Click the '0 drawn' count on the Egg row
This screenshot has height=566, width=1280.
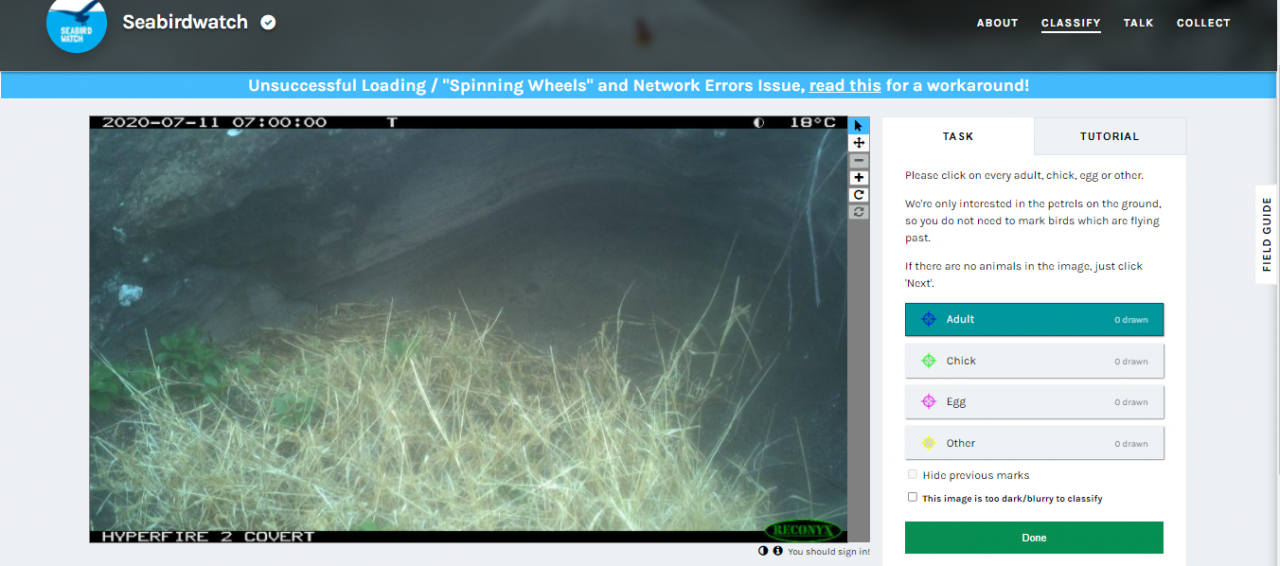coord(1131,402)
